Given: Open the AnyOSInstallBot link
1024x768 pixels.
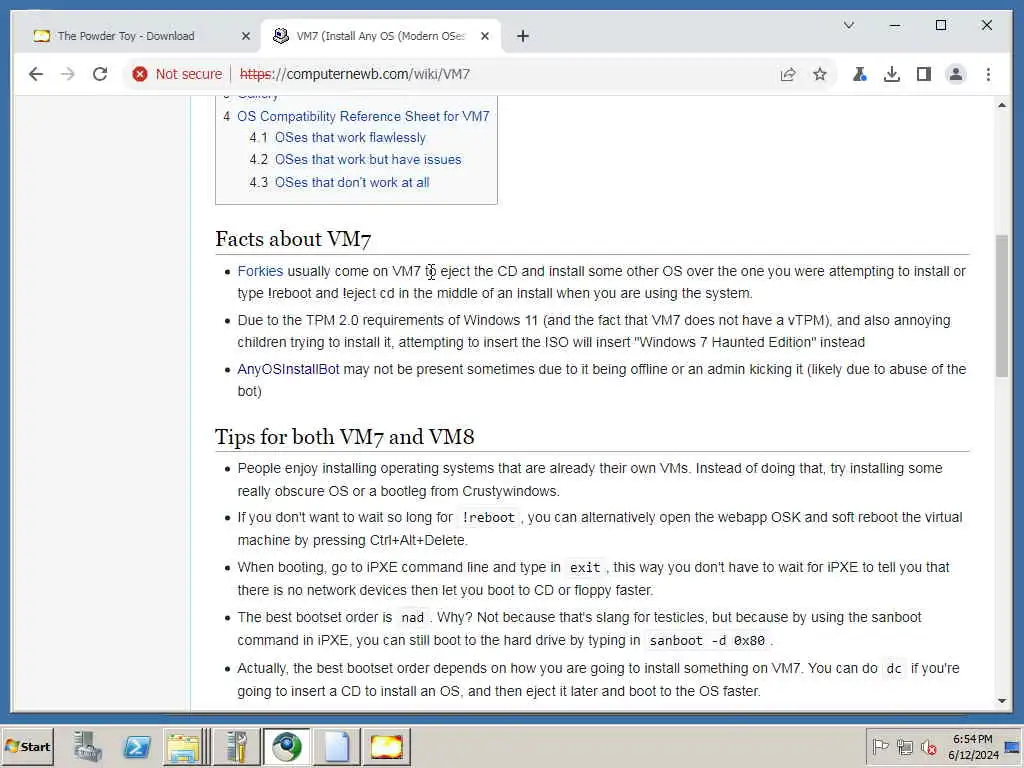Looking at the screenshot, I should 288,370.
